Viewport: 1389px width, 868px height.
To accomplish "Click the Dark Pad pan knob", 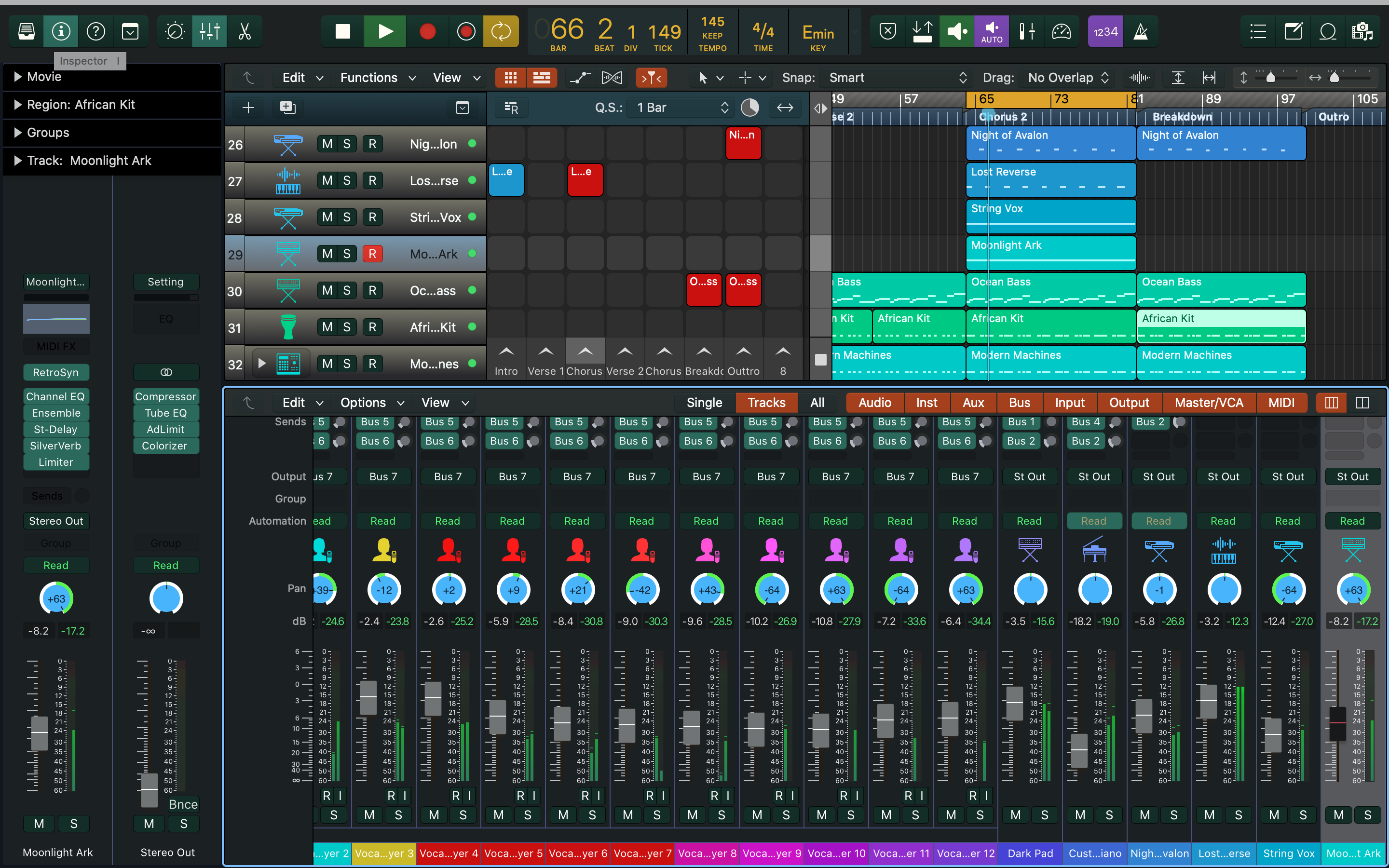I will coord(1030,590).
